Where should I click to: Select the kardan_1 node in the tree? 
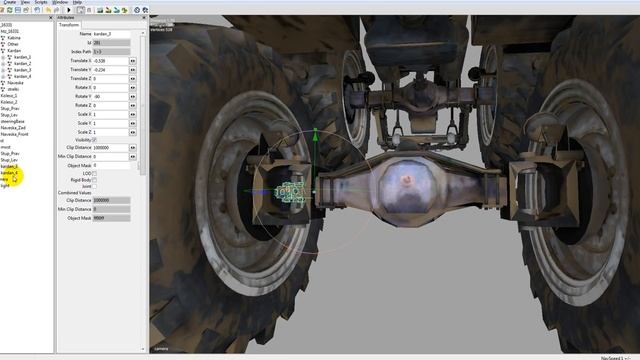point(22,58)
